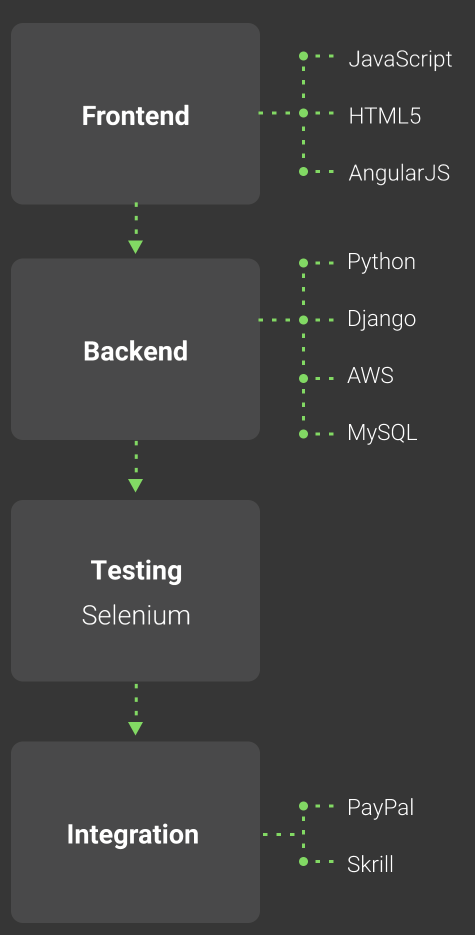Click the HTML5 label
This screenshot has height=935, width=475.
(384, 116)
